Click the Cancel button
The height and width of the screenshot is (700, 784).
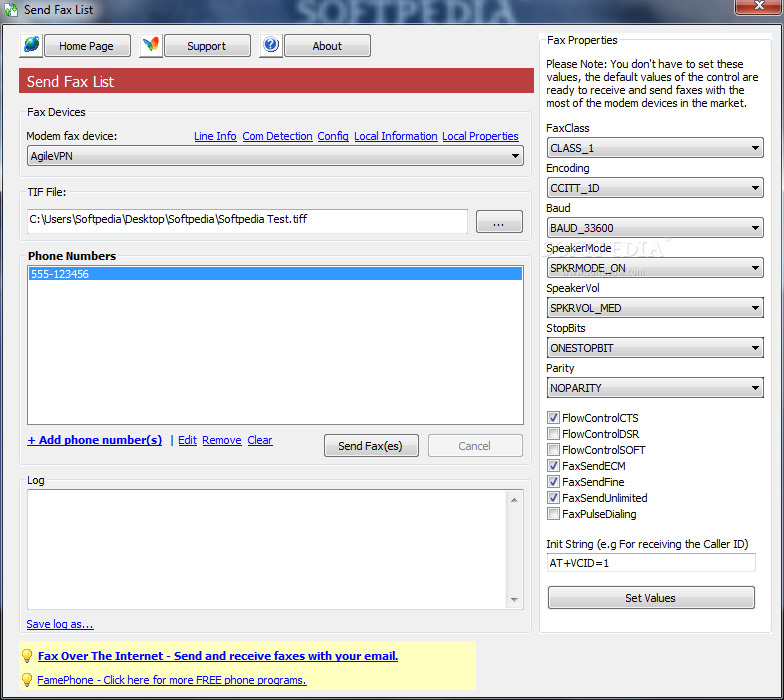coord(475,446)
